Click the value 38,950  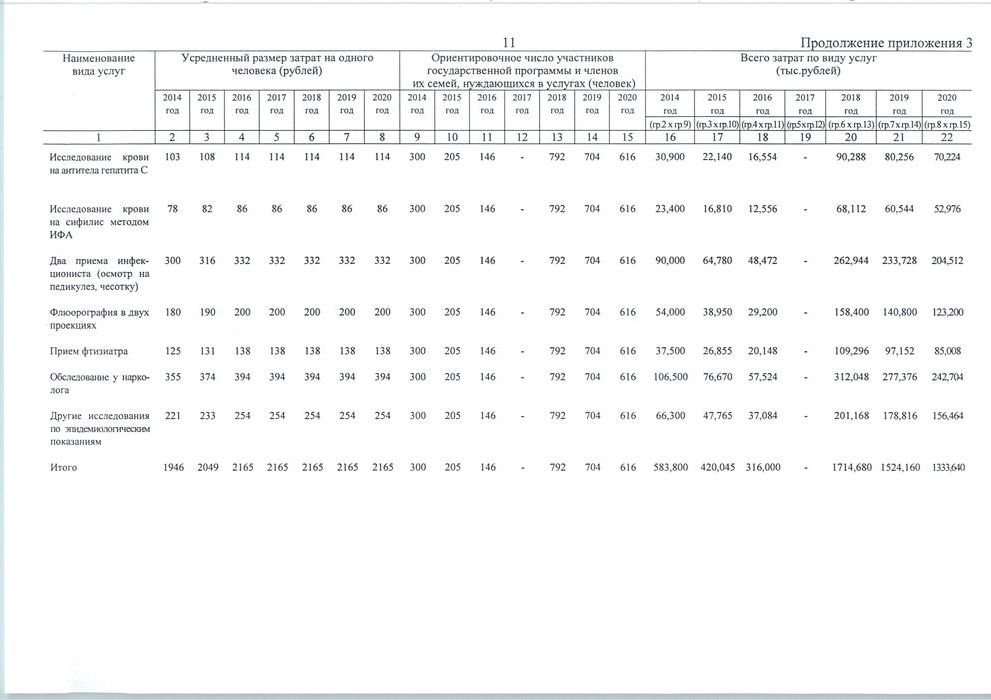click(717, 312)
